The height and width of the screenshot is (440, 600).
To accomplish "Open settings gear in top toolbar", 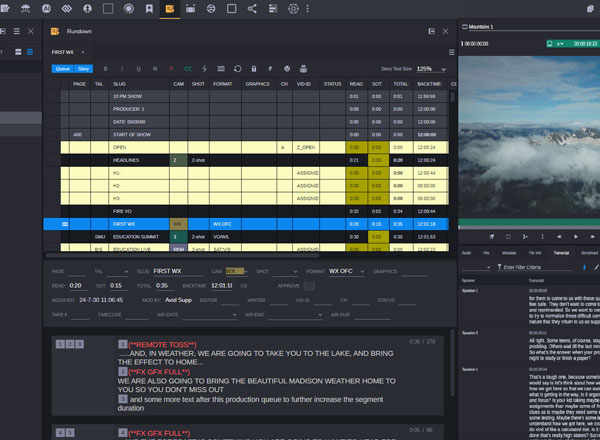I will pos(293,9).
